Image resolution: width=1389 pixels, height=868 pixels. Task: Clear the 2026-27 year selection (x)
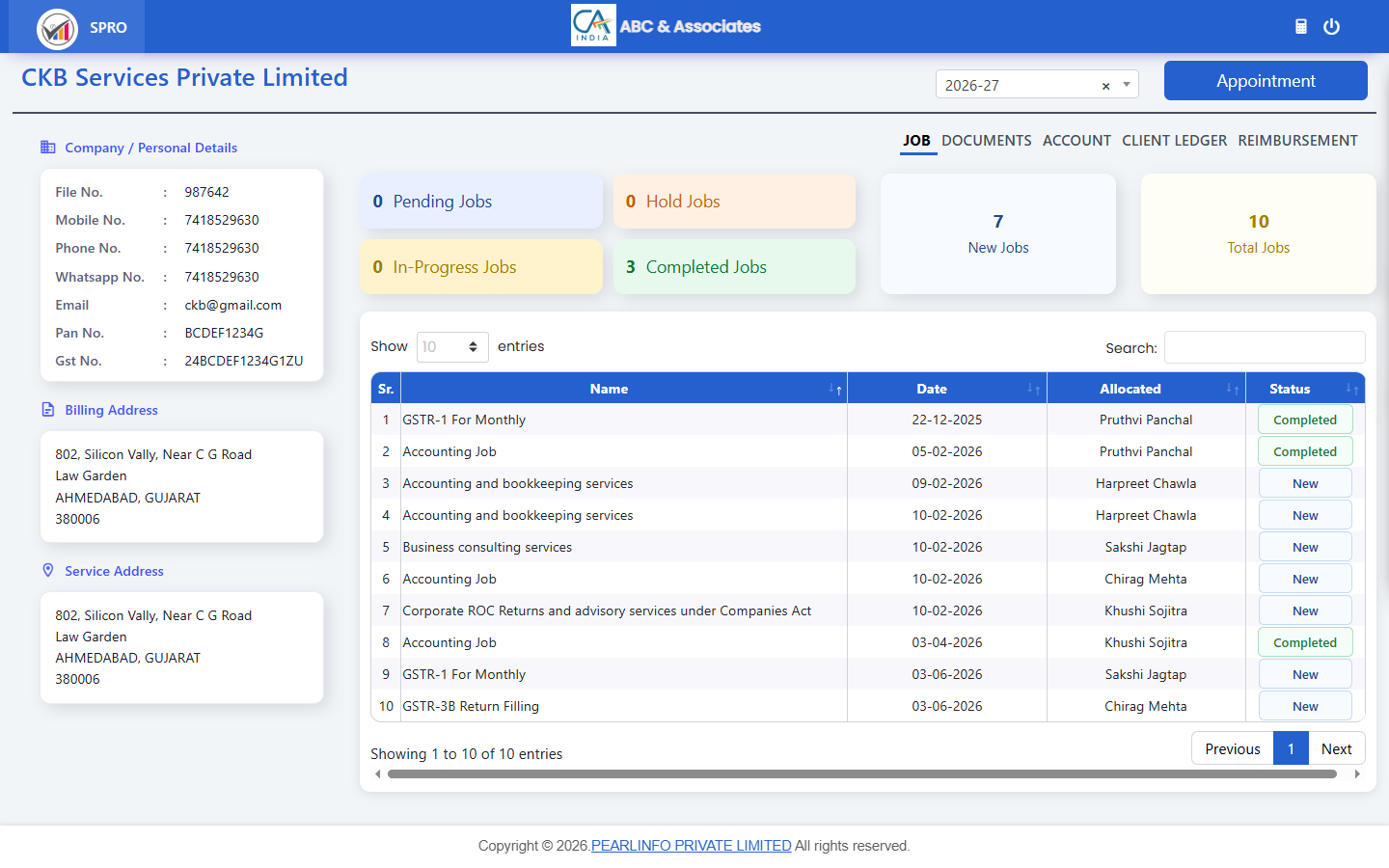pyautogui.click(x=1105, y=86)
